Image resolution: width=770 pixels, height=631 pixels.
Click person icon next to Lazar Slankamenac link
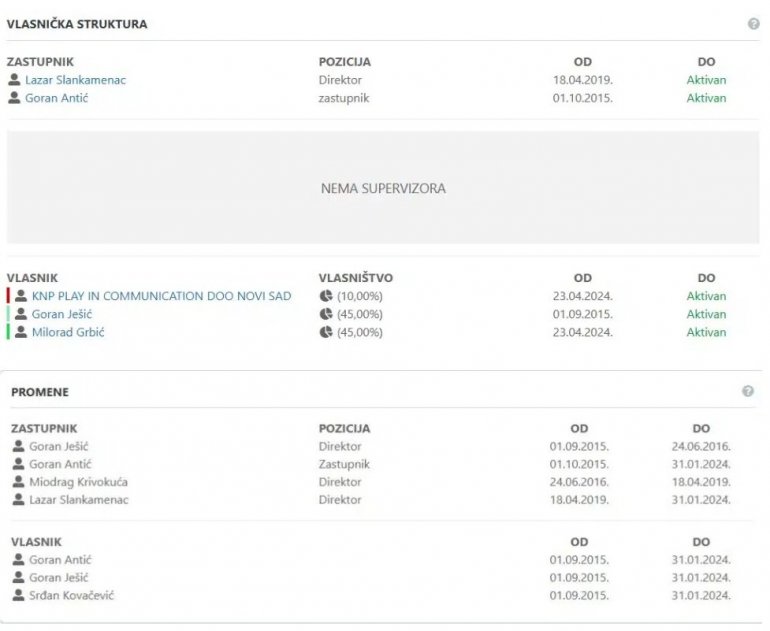tap(14, 80)
